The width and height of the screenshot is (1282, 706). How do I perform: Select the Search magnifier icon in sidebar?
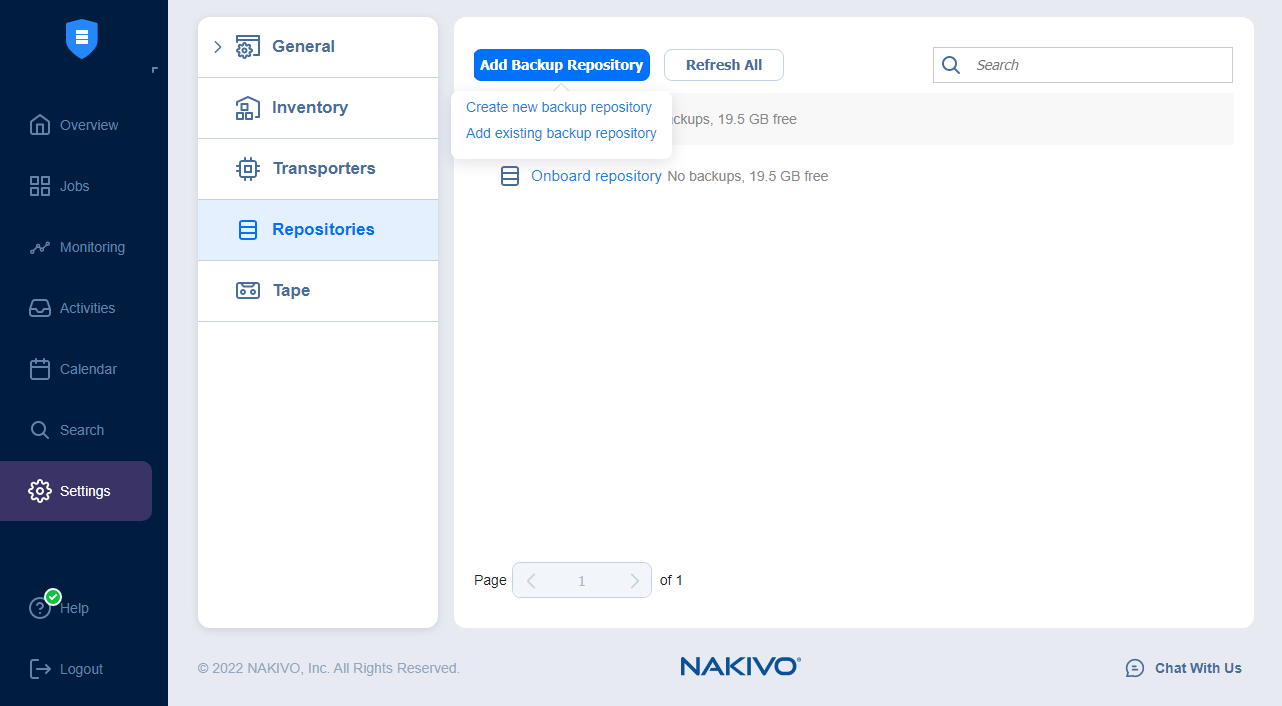[40, 429]
